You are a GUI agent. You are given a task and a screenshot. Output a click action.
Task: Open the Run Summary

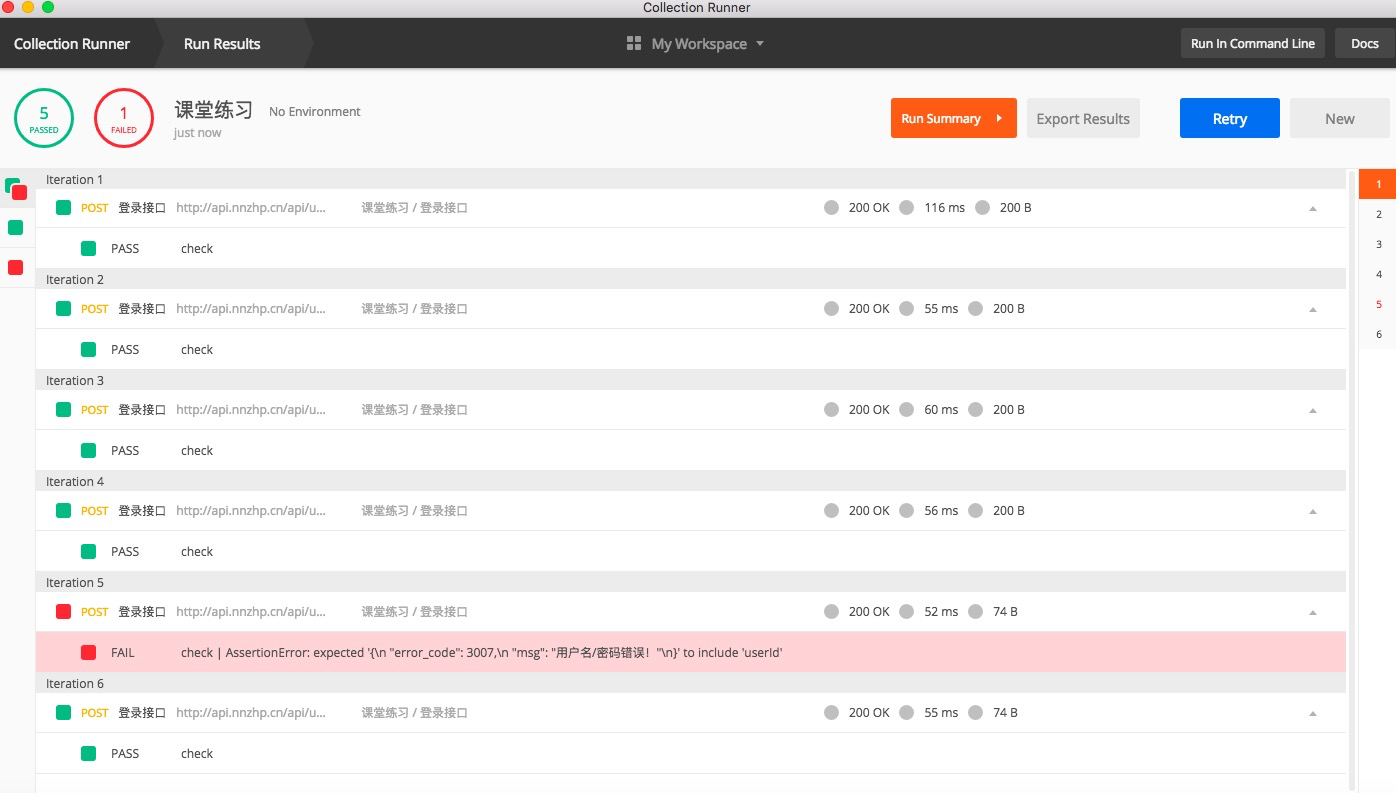coord(953,117)
